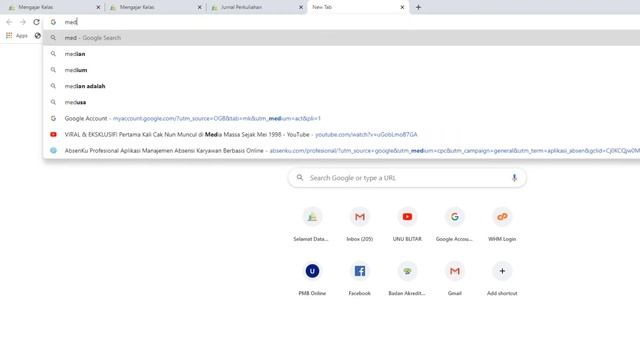Click the 'Apps' bookmarks bar label

[22, 36]
